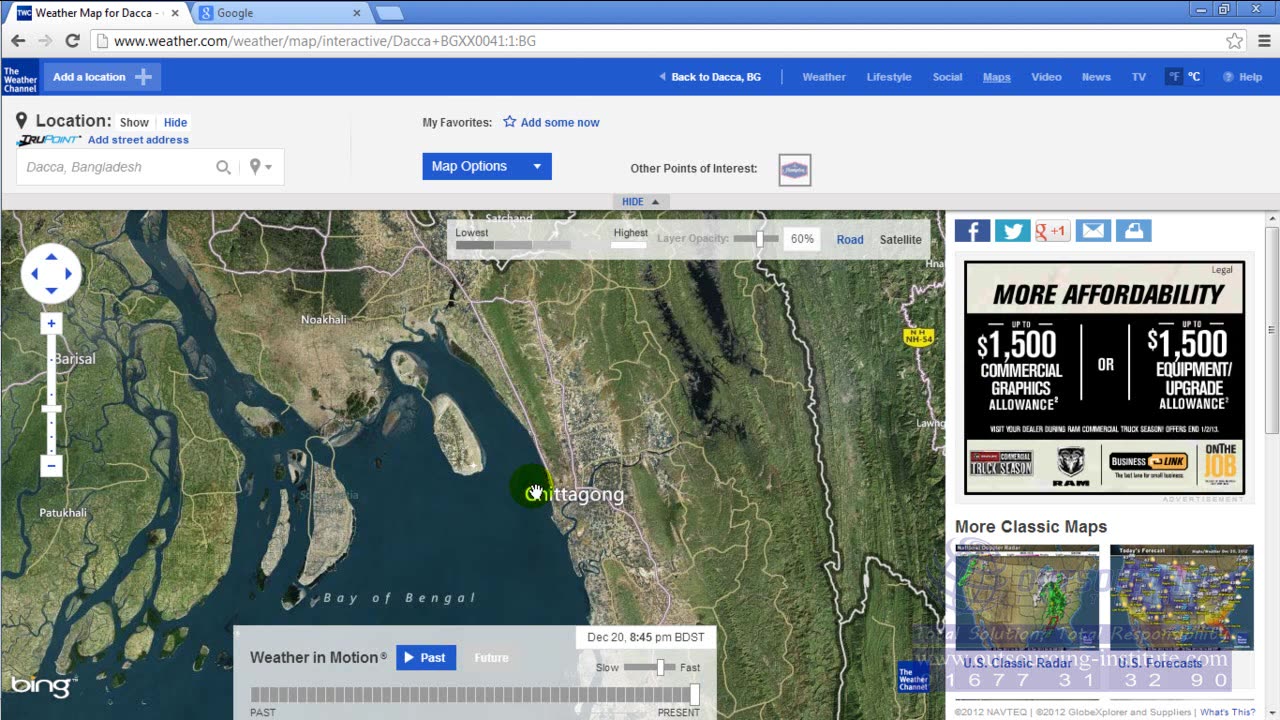Screen dimensions: 1280x720
Task: Zoom out with the map minus button
Action: [51, 465]
